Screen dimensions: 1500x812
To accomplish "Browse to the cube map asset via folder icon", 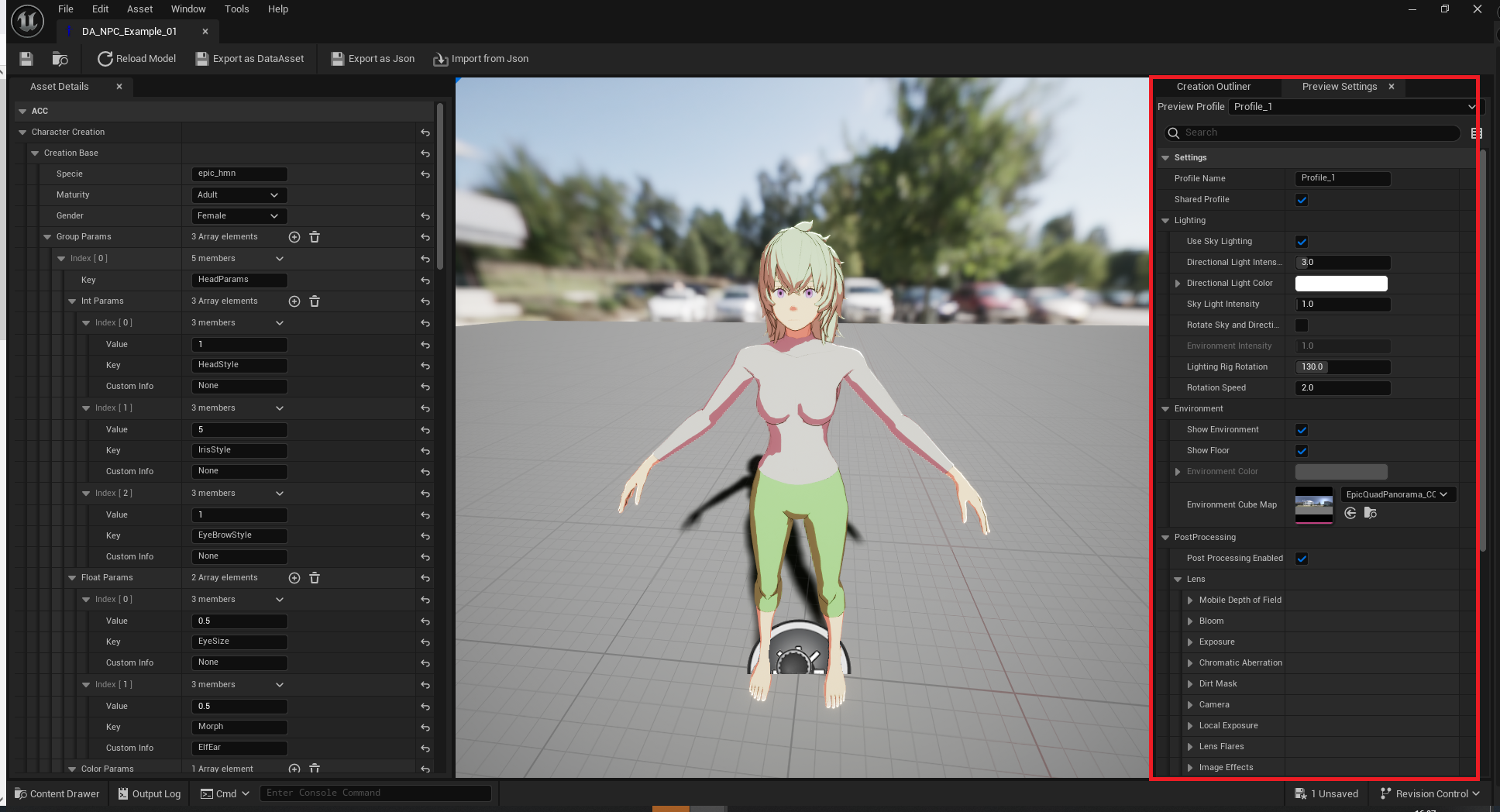I will point(1371,513).
